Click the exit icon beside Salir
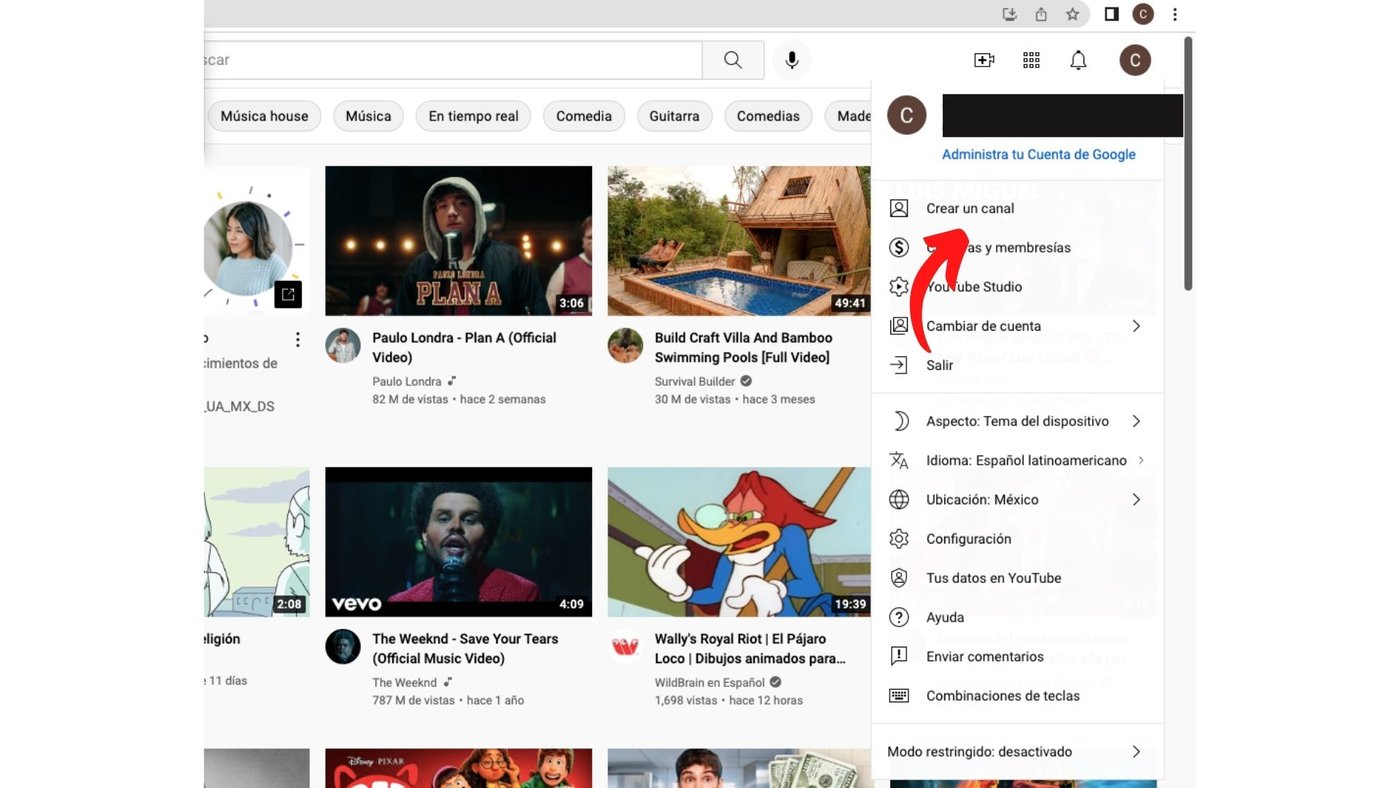 pos(899,365)
